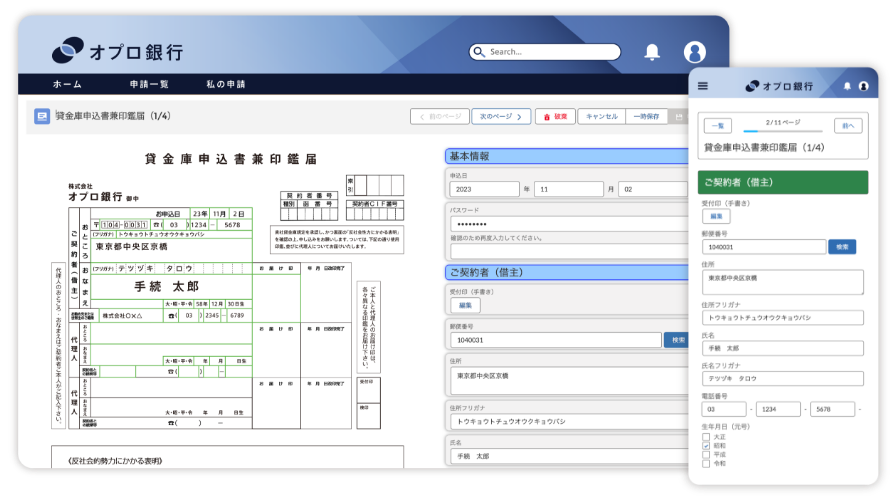Click the mobile page progress bar
This screenshot has height=501, width=896.
click(782, 130)
